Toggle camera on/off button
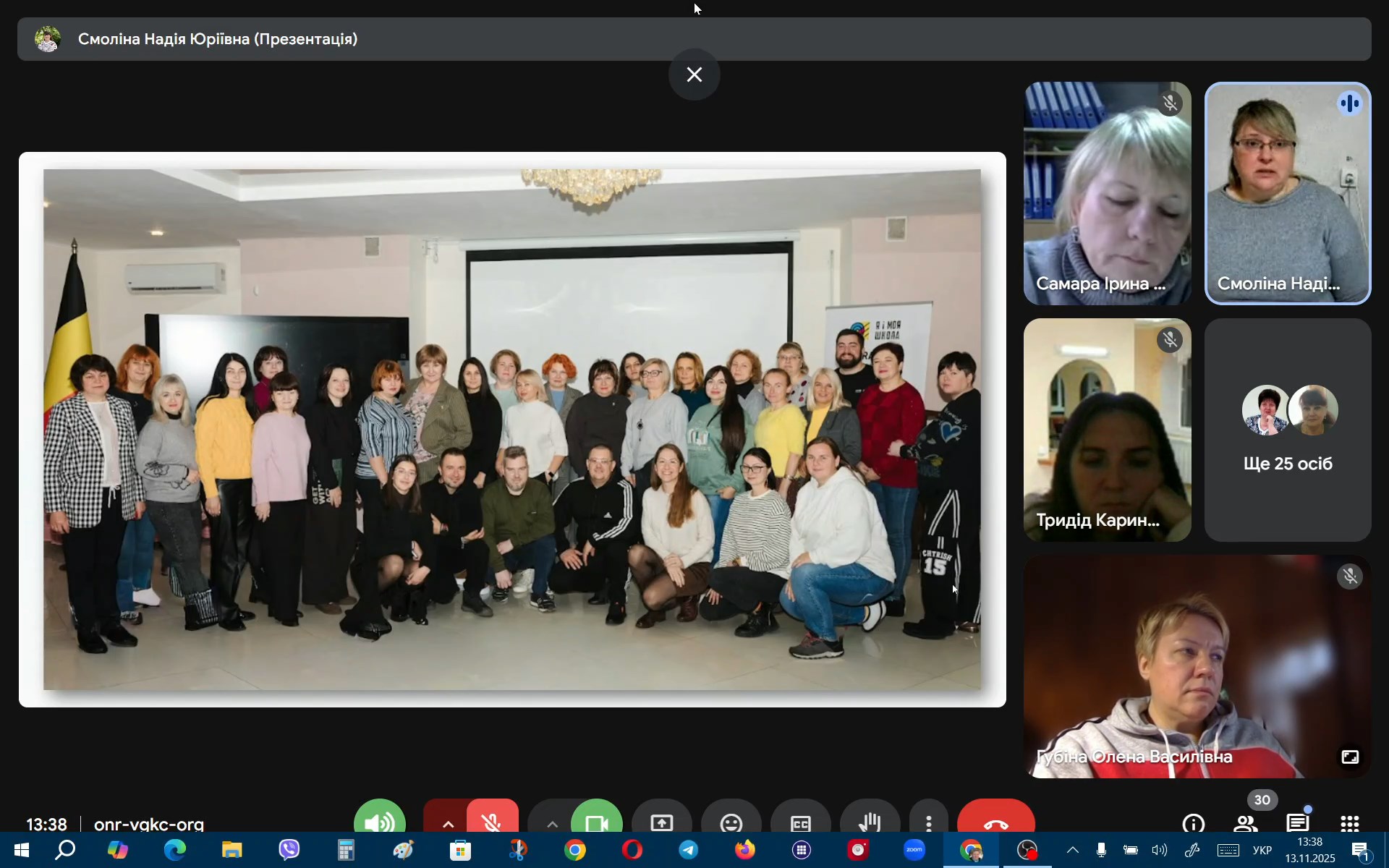 click(596, 822)
